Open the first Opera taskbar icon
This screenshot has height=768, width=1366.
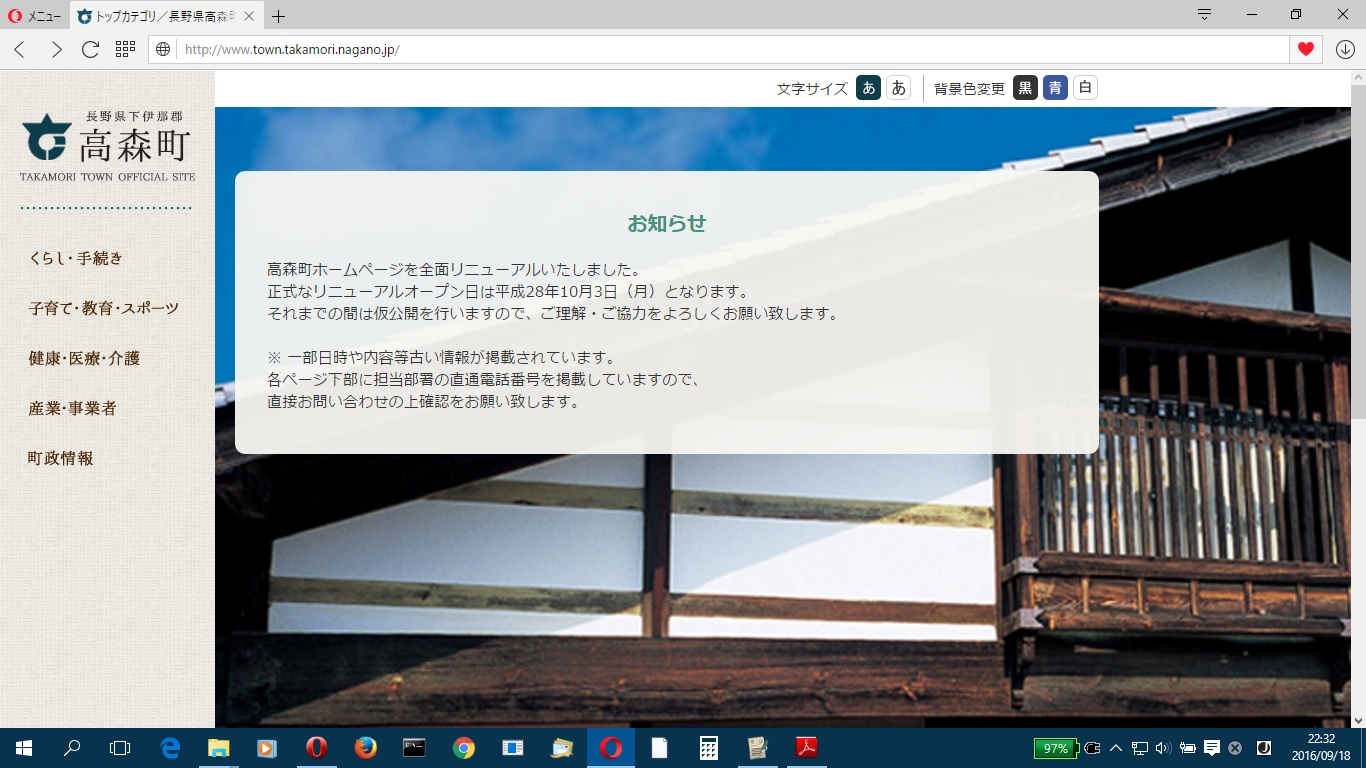[316, 748]
